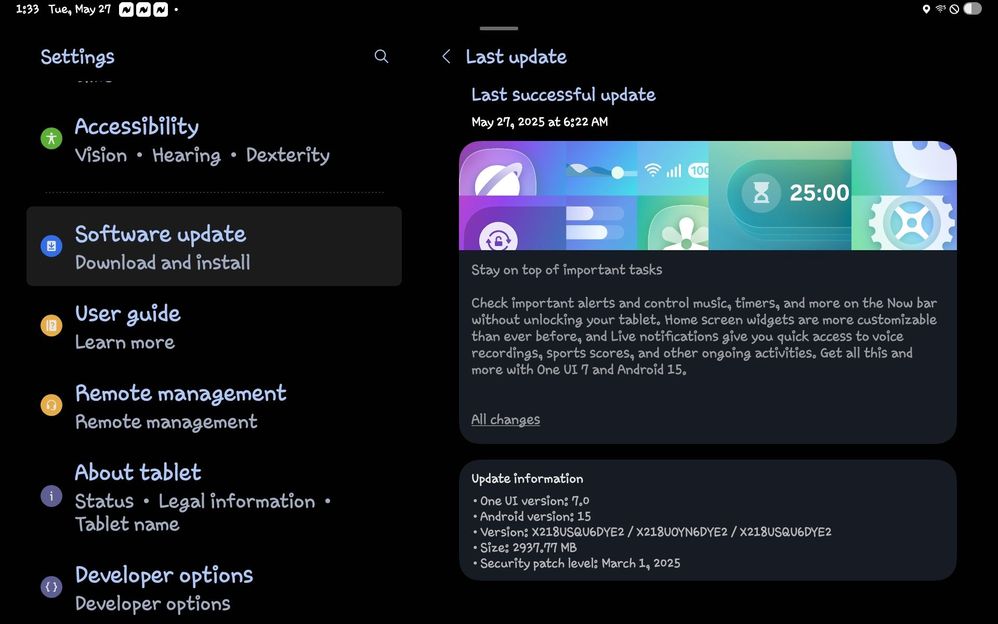Click the Remote management headset icon
The width and height of the screenshot is (998, 624).
(x=51, y=405)
